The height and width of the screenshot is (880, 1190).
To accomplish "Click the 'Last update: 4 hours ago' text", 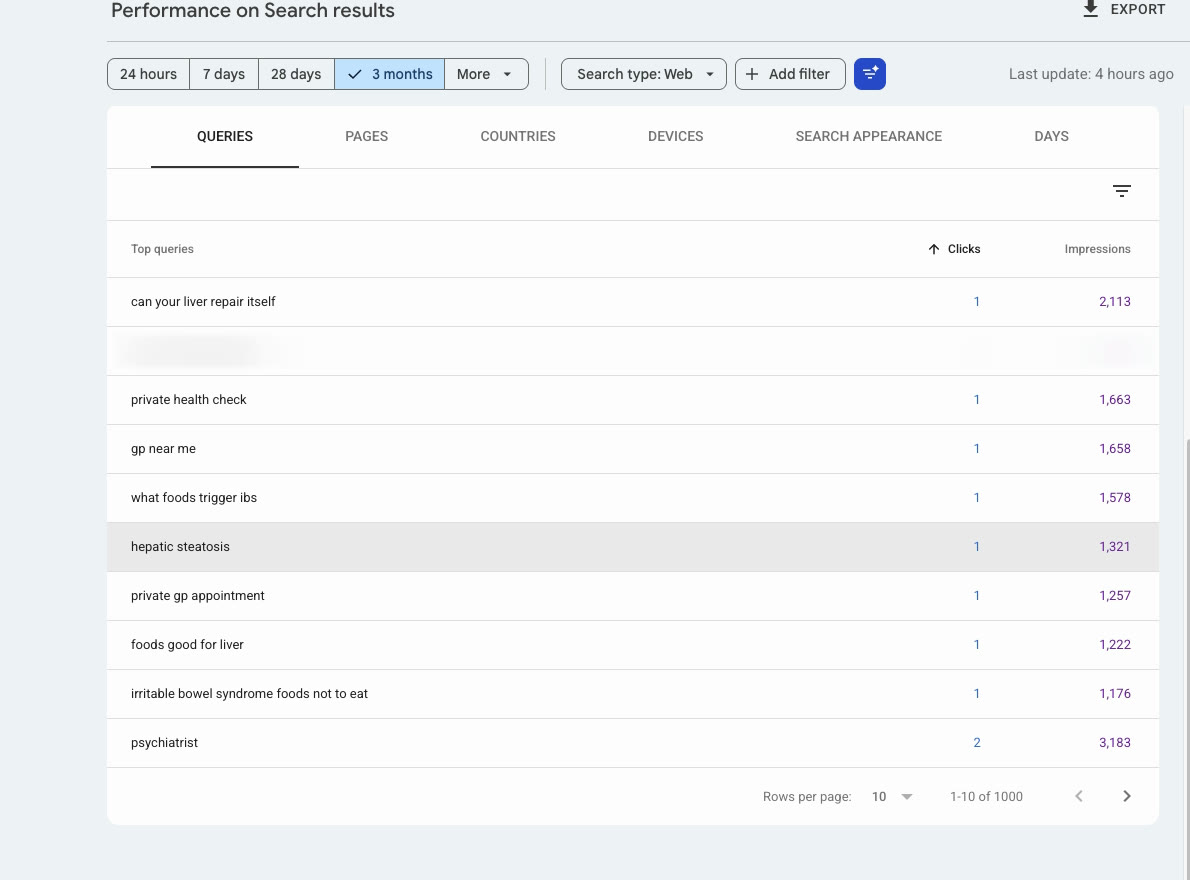I will click(x=1091, y=74).
